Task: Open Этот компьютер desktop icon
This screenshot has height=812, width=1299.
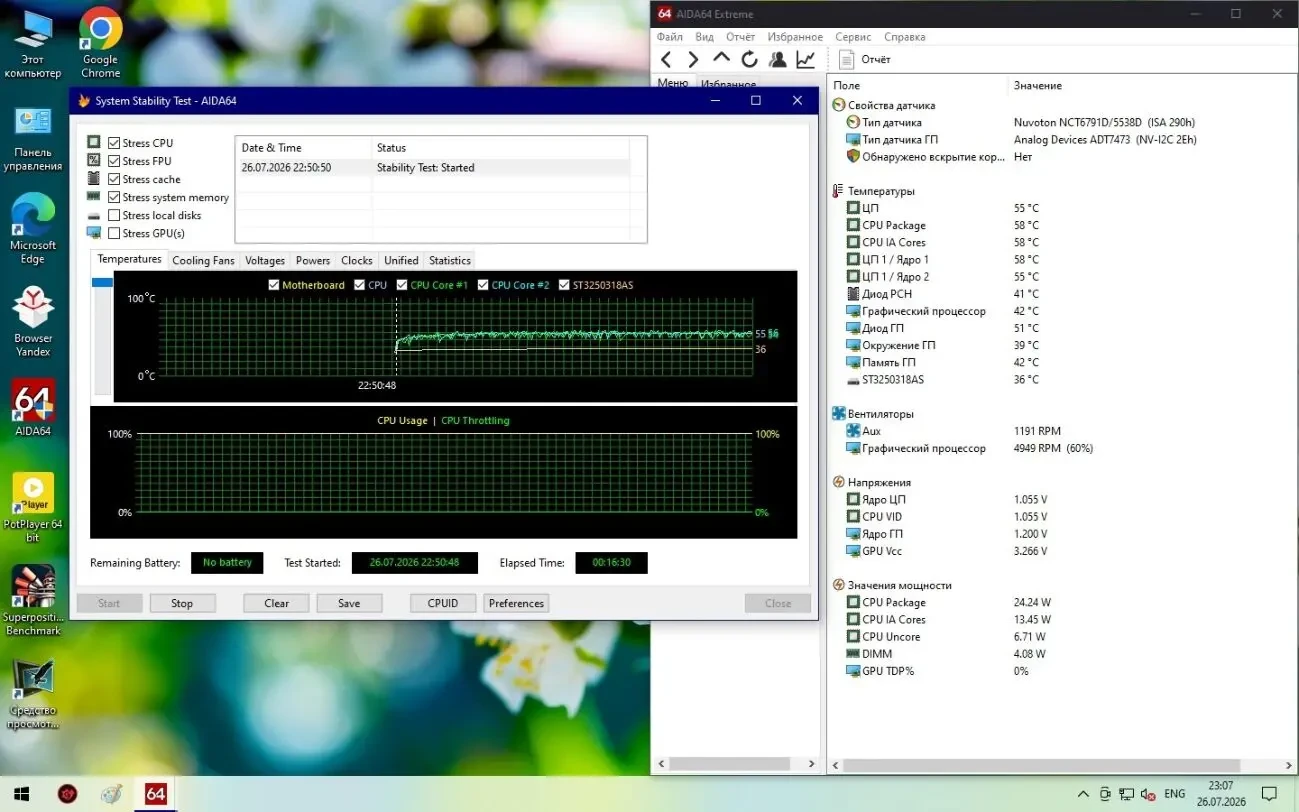Action: [x=32, y=44]
